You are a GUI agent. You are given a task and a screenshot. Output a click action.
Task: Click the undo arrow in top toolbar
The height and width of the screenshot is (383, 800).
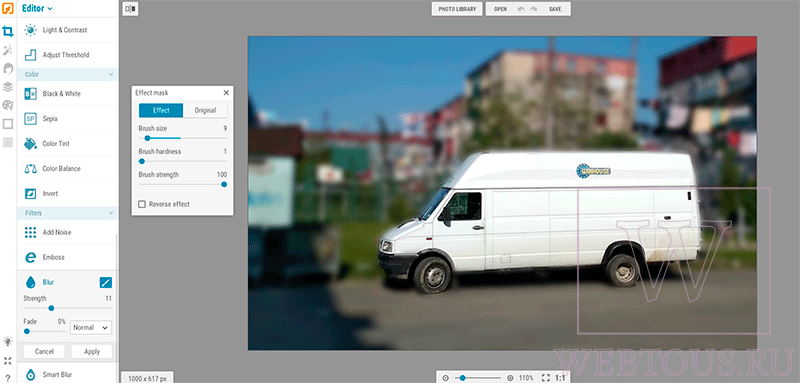pyautogui.click(x=521, y=9)
